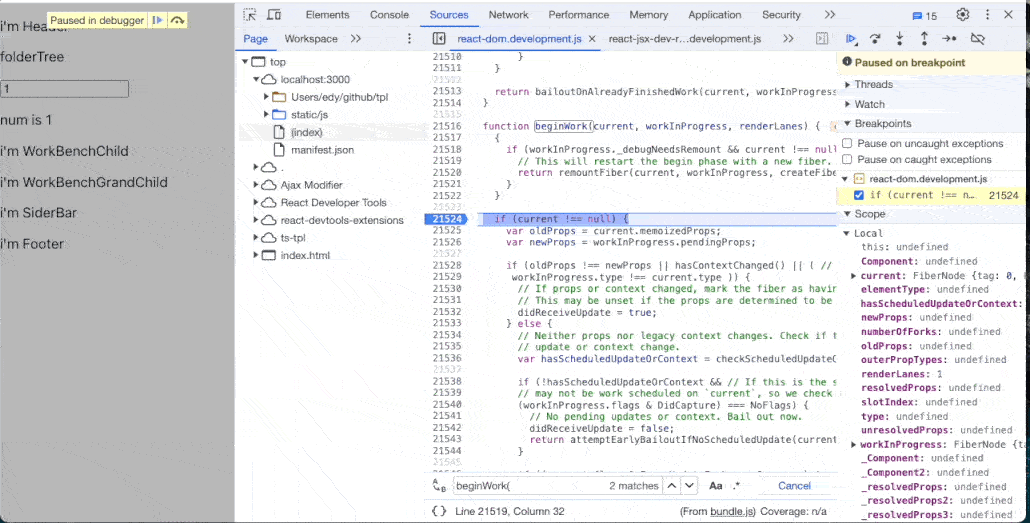Collapse the localhost:3000 tree node
Image resolution: width=1030 pixels, height=523 pixels.
coord(256,80)
